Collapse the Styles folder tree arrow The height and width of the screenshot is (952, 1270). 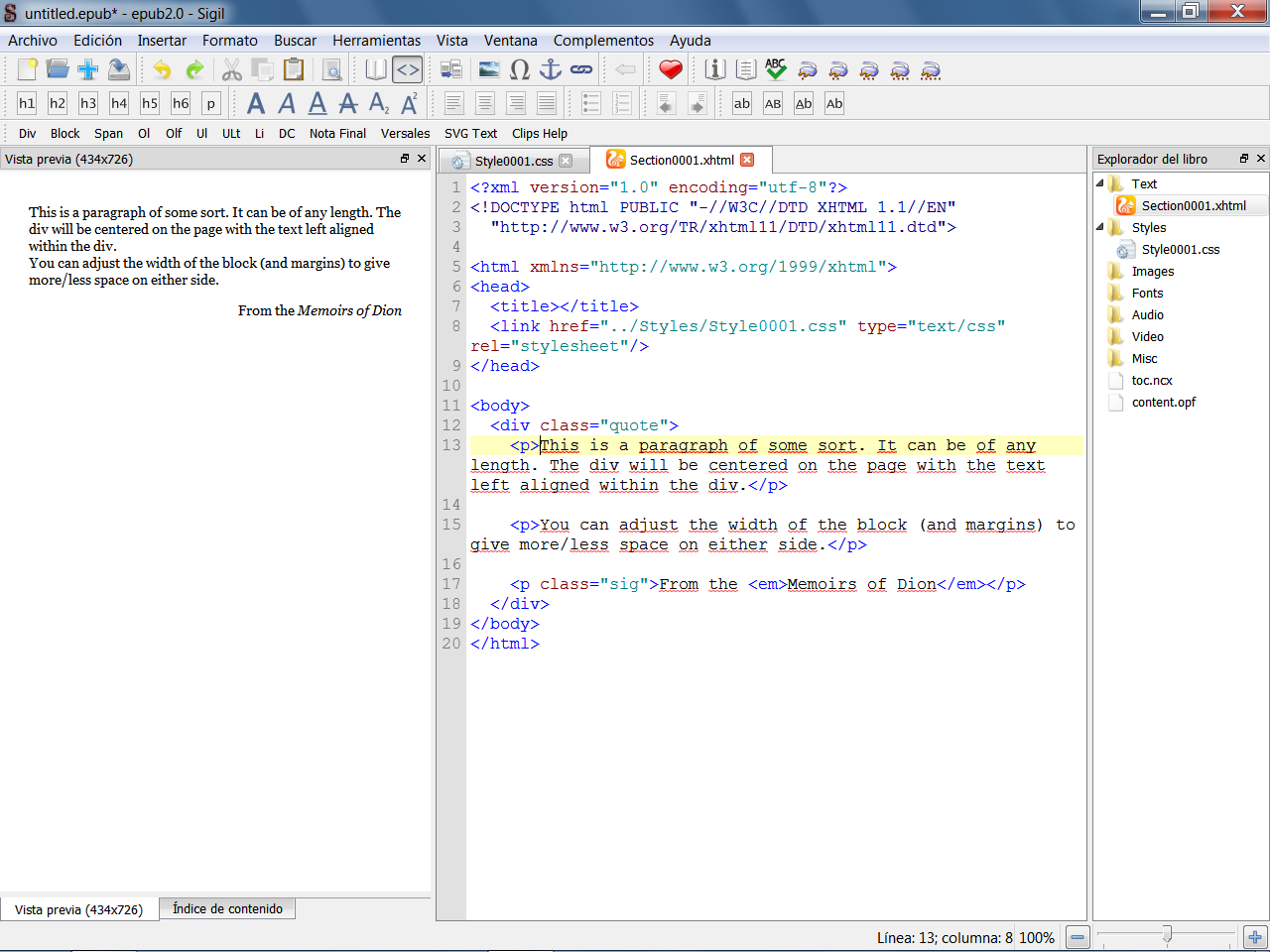(x=1099, y=227)
